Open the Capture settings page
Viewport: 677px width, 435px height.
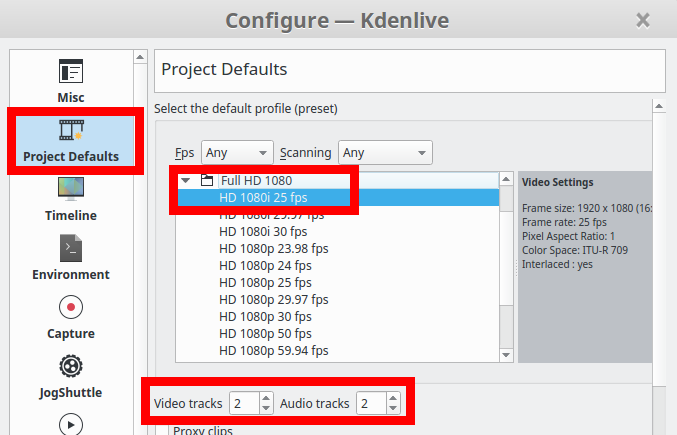[x=71, y=317]
